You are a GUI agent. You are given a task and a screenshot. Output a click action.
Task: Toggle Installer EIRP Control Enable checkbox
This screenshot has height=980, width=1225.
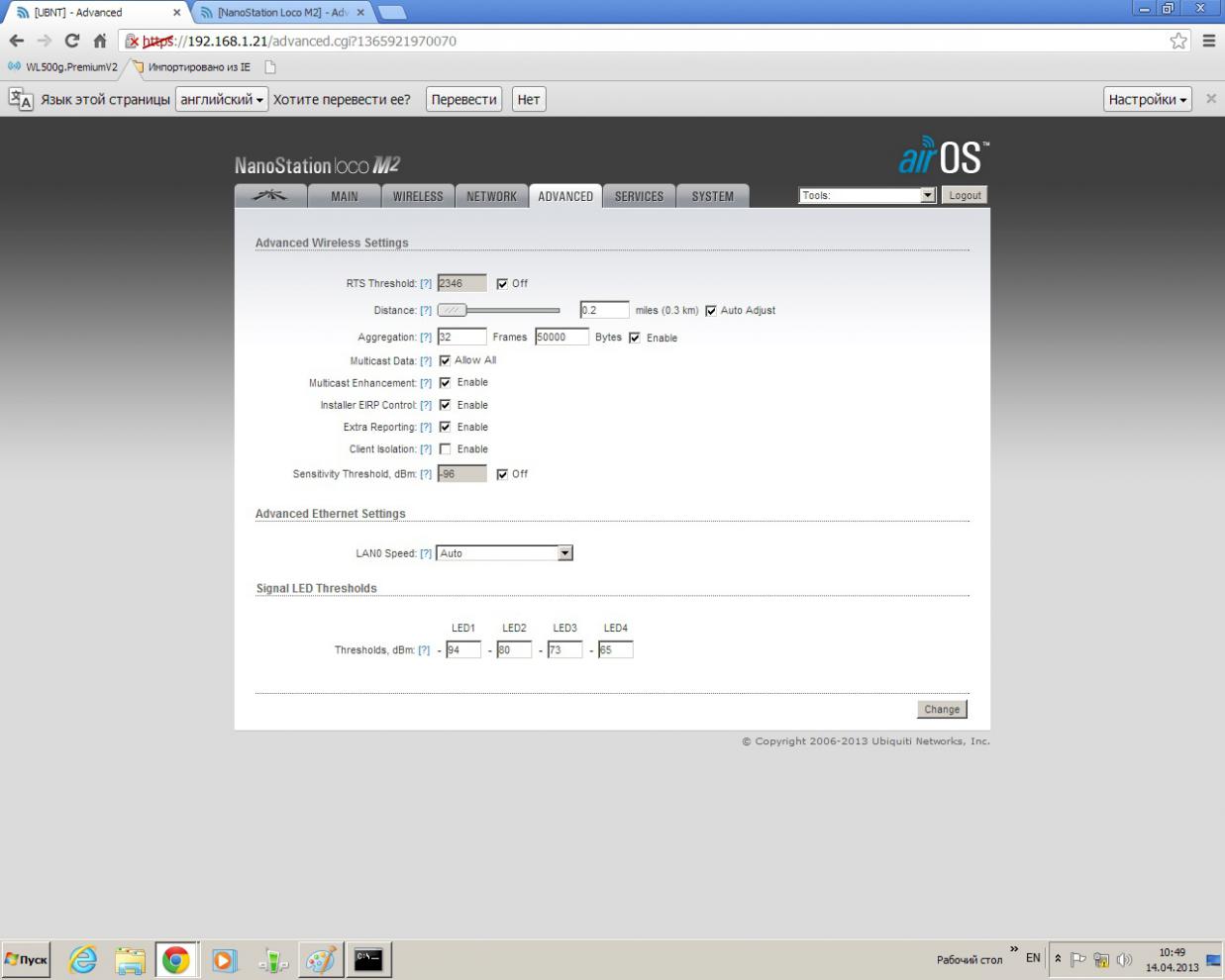coord(445,405)
